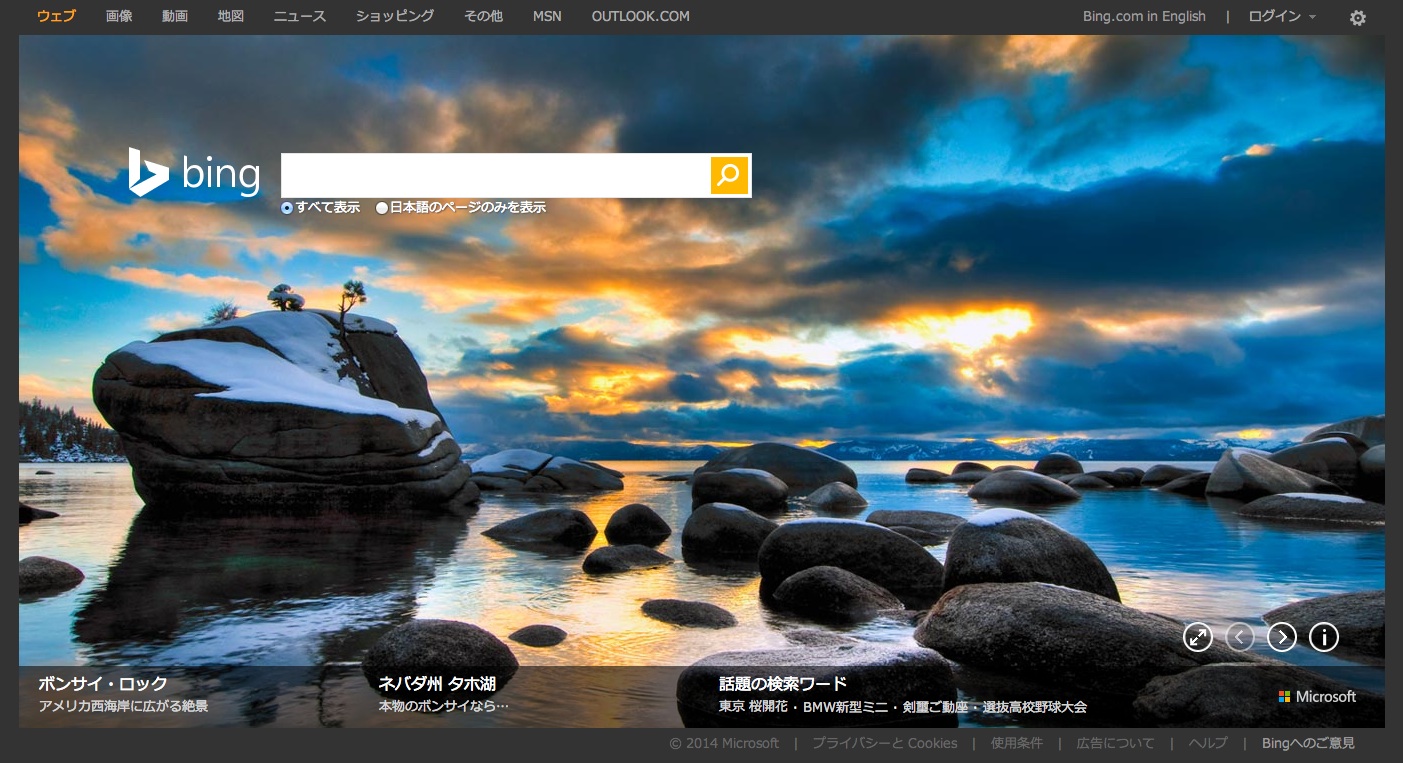Click the Bing.com in English link
1403x763 pixels.
(1144, 17)
